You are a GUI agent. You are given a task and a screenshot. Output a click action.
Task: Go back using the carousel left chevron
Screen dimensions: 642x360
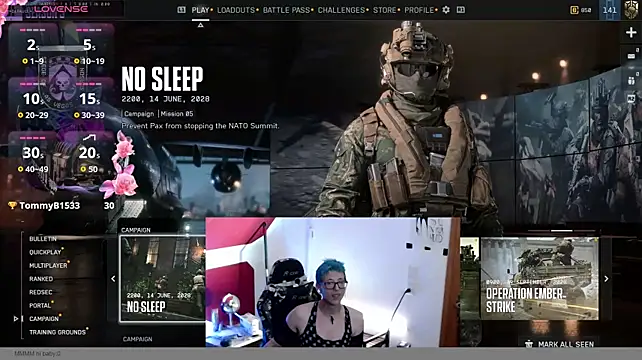[x=113, y=278]
